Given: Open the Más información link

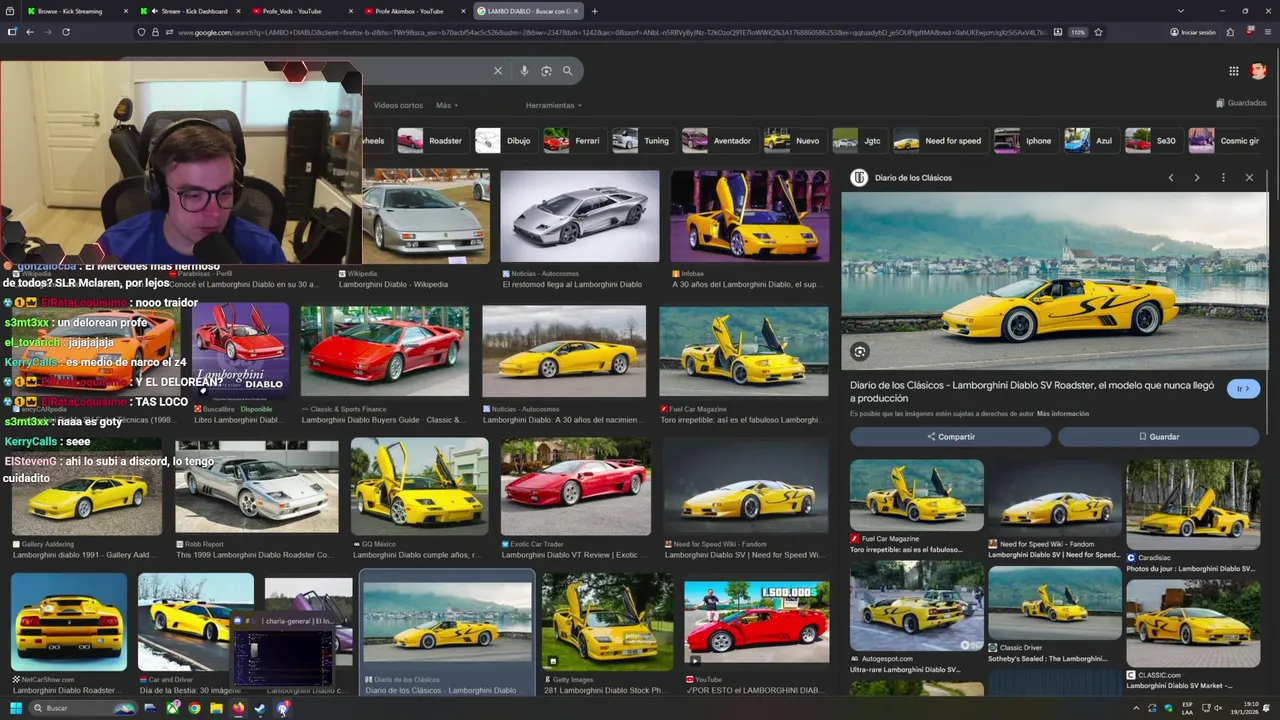Looking at the screenshot, I should (1063, 414).
